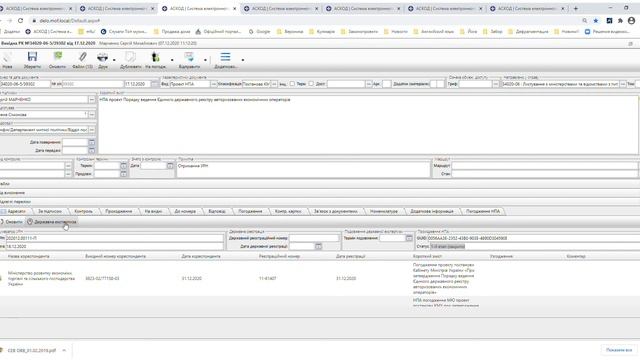The width and height of the screenshot is (640, 360).
Task: Click the browser address bar URL
Action: 70,20
